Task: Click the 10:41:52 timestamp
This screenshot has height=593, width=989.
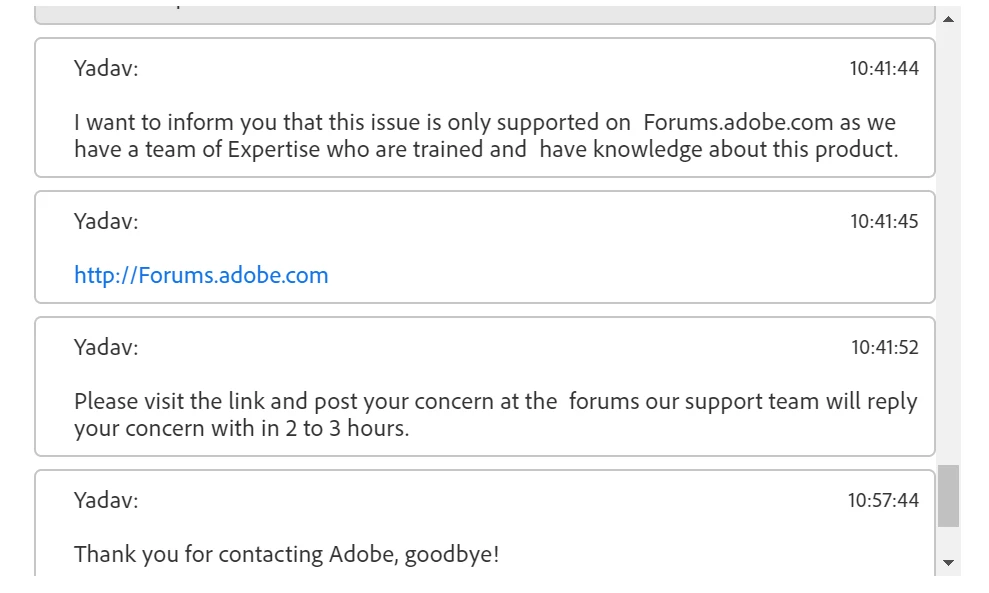Action: coord(884,347)
